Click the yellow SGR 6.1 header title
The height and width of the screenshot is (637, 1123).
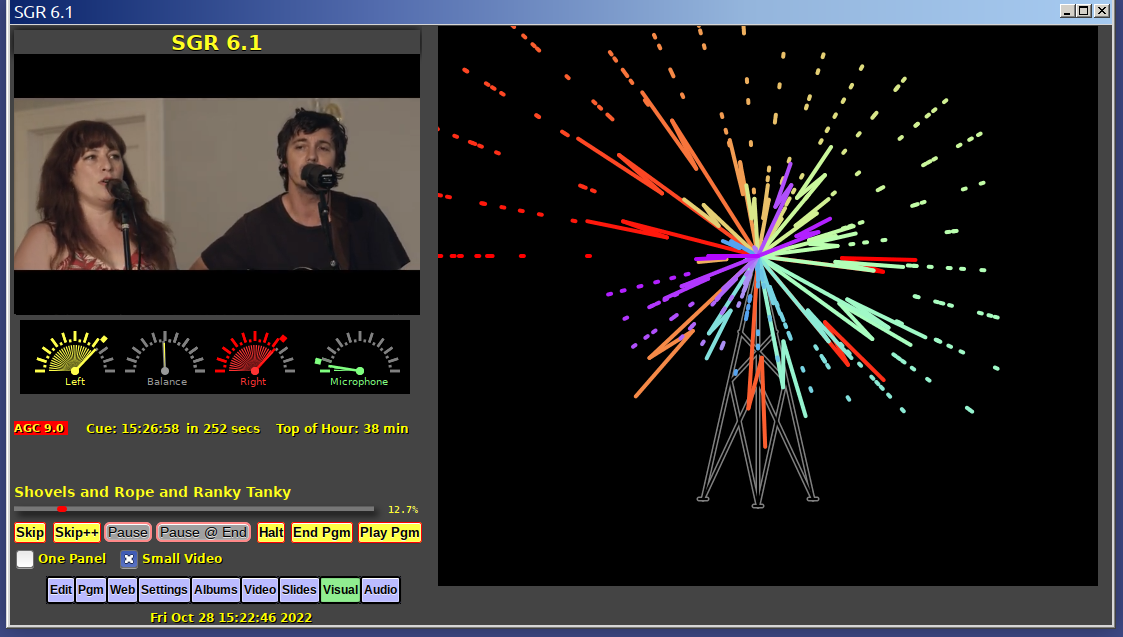click(x=217, y=42)
